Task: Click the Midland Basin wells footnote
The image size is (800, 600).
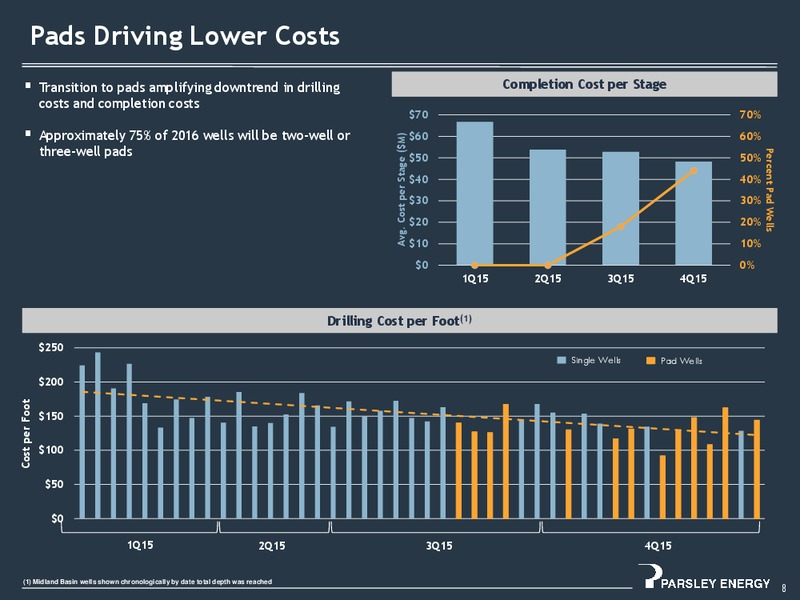Action: coord(147,582)
